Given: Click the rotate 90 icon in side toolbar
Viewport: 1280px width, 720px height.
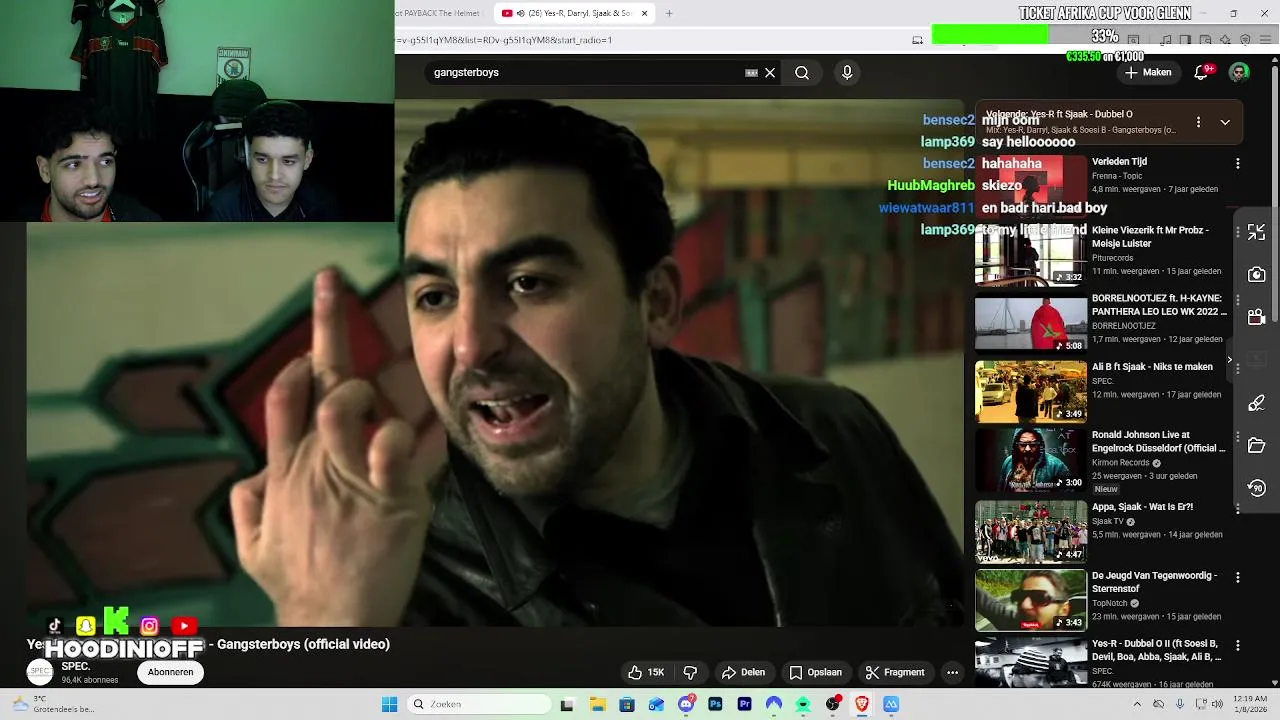Looking at the screenshot, I should 1257,488.
